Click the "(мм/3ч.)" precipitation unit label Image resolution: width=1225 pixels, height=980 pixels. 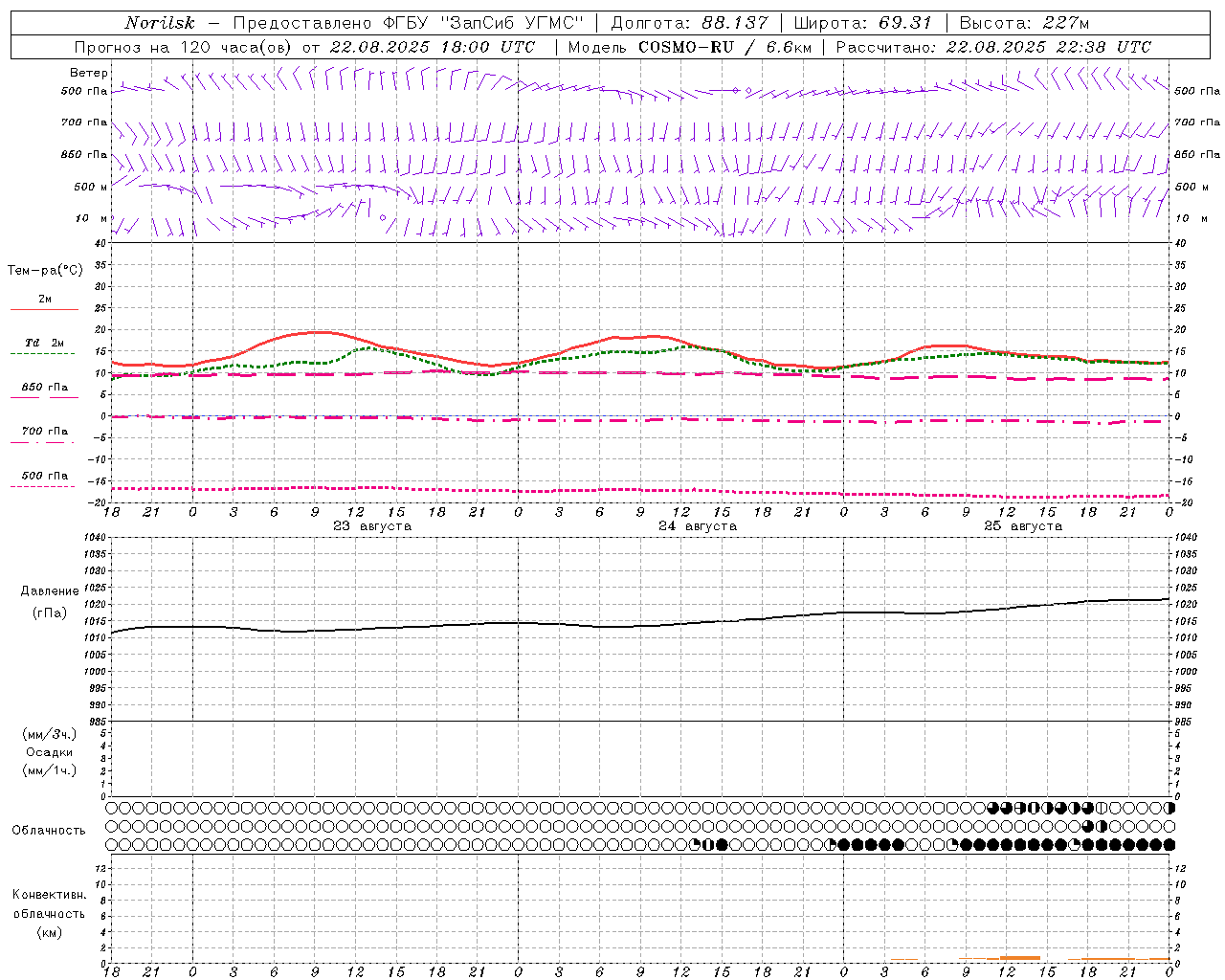[50, 734]
